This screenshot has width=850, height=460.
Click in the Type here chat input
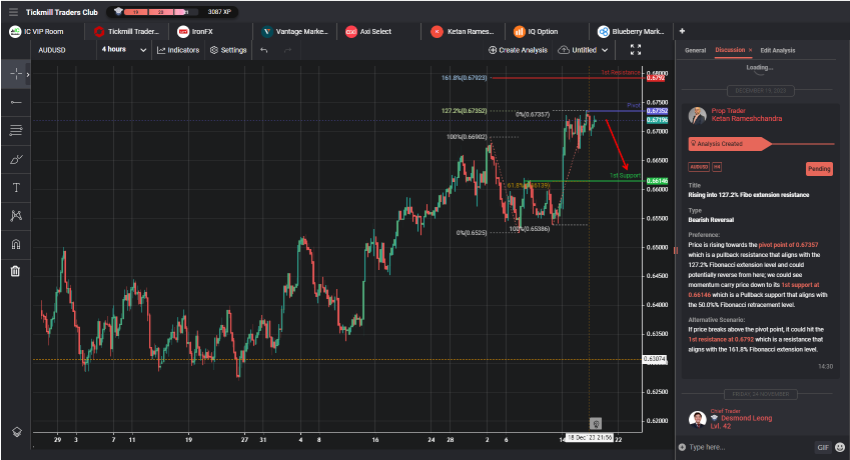coord(751,447)
